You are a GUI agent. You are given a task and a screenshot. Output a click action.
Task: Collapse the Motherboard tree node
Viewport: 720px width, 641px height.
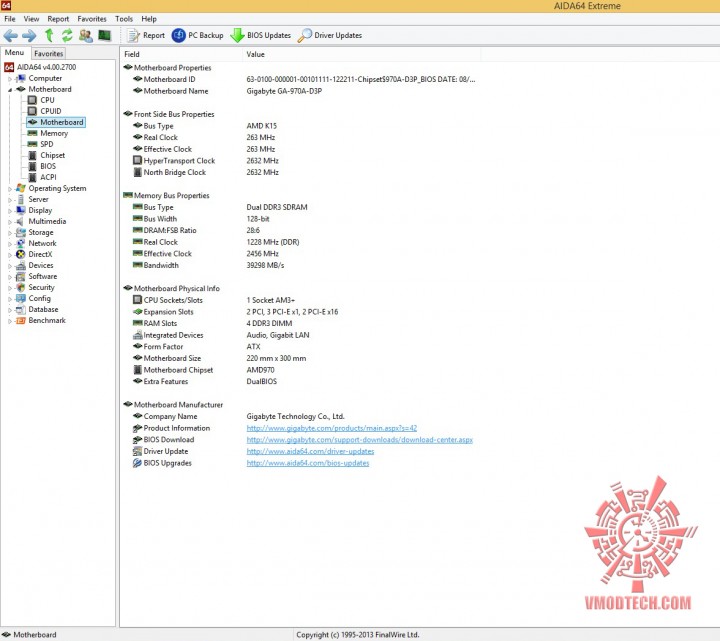point(10,90)
